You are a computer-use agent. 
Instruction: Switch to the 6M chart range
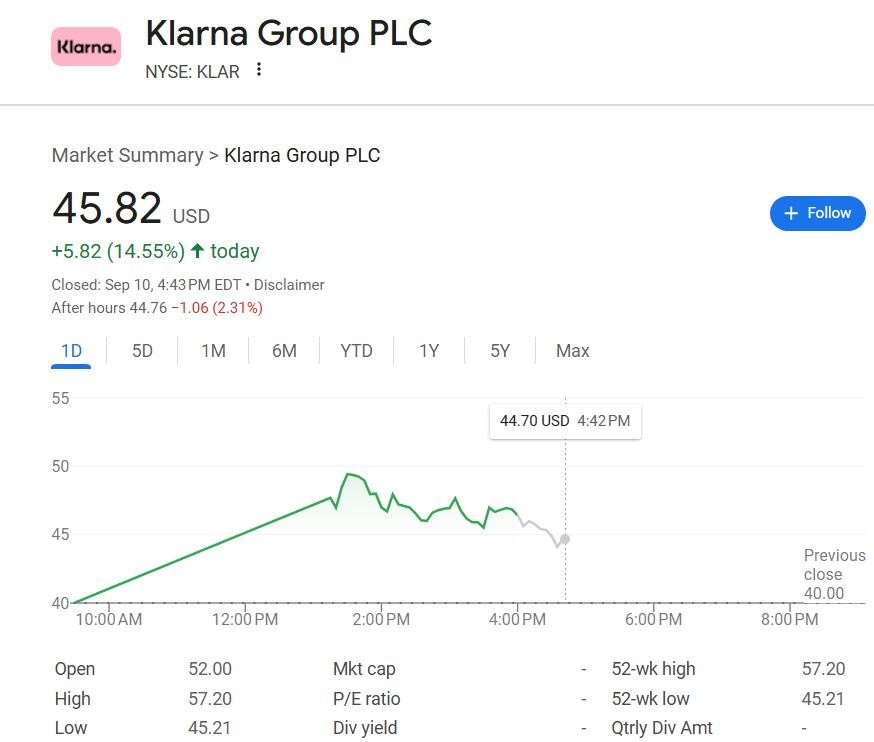tap(284, 351)
